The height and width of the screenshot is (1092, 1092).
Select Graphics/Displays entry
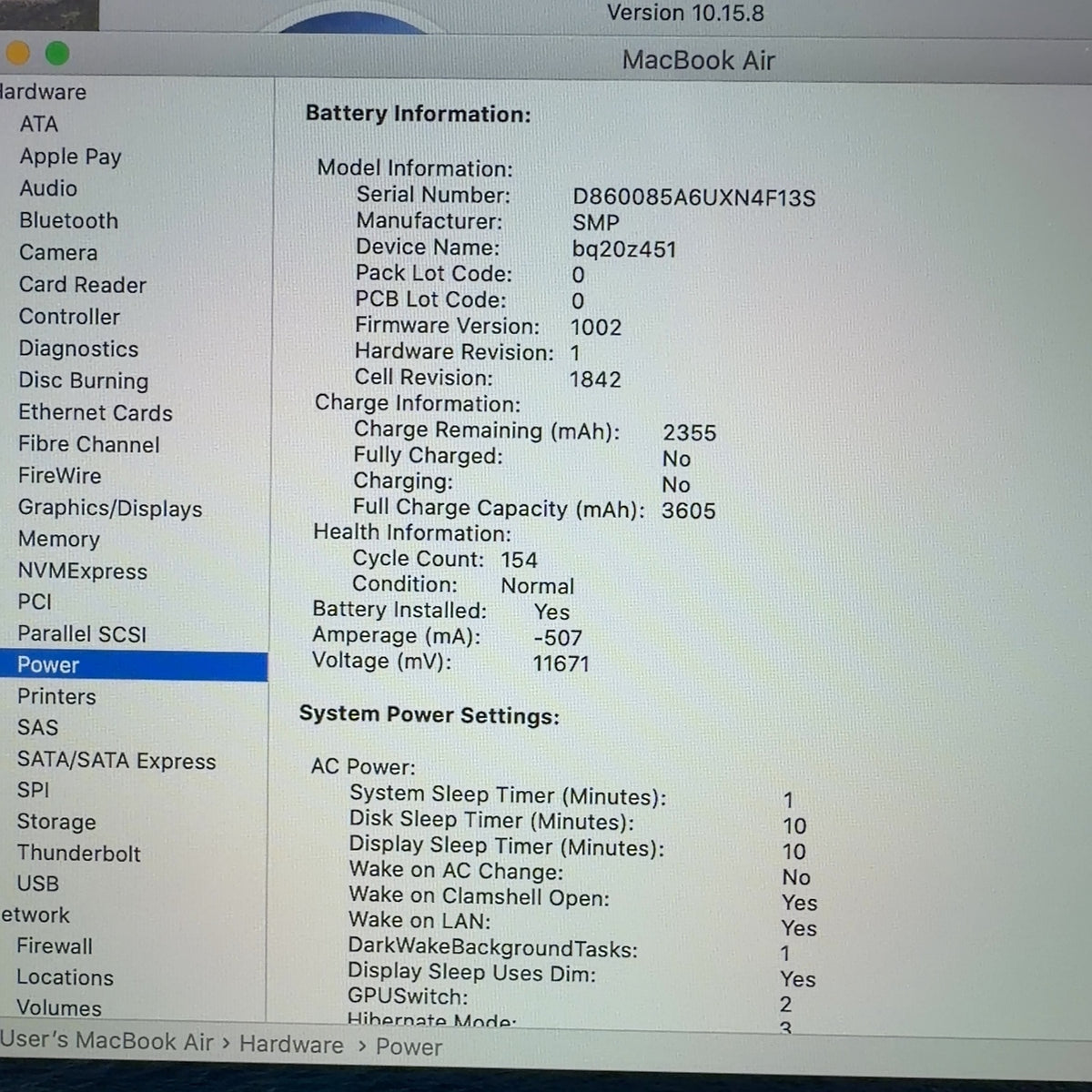point(110,508)
